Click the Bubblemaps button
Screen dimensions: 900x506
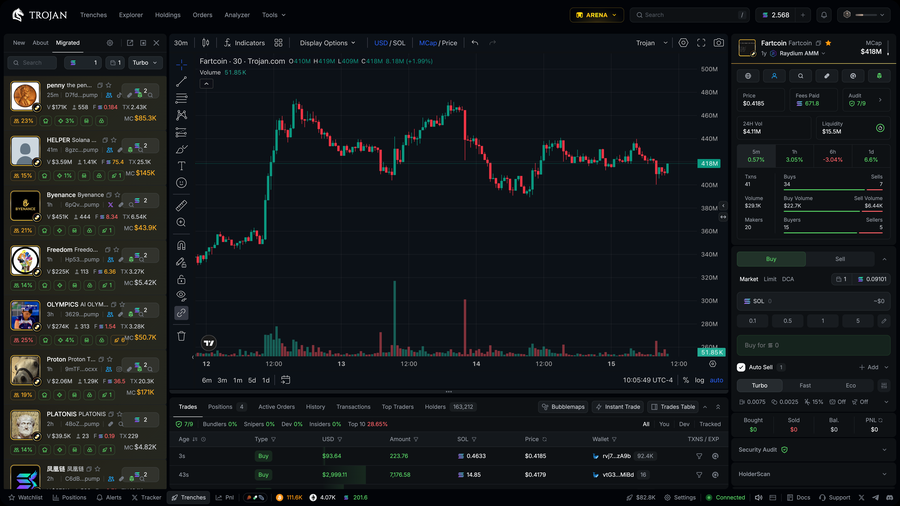point(562,407)
